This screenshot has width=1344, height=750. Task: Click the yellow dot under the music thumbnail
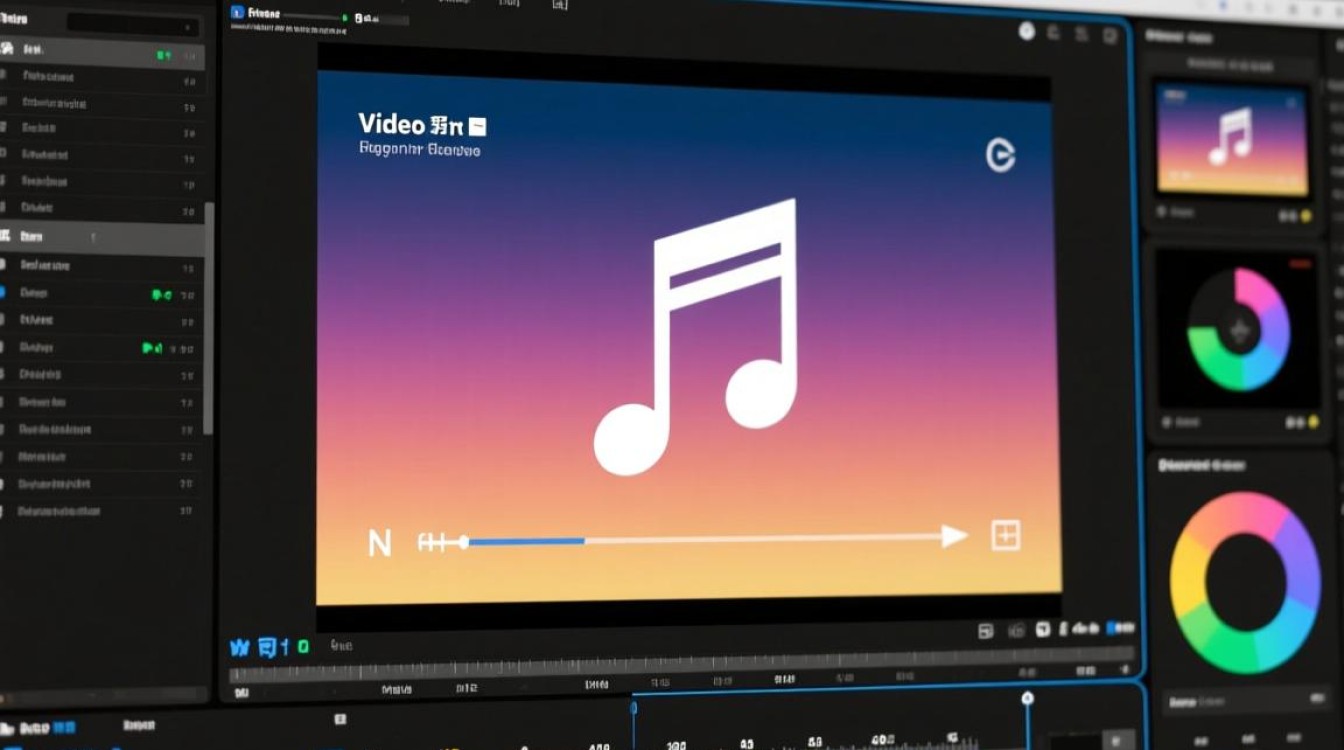pyautogui.click(x=1305, y=215)
